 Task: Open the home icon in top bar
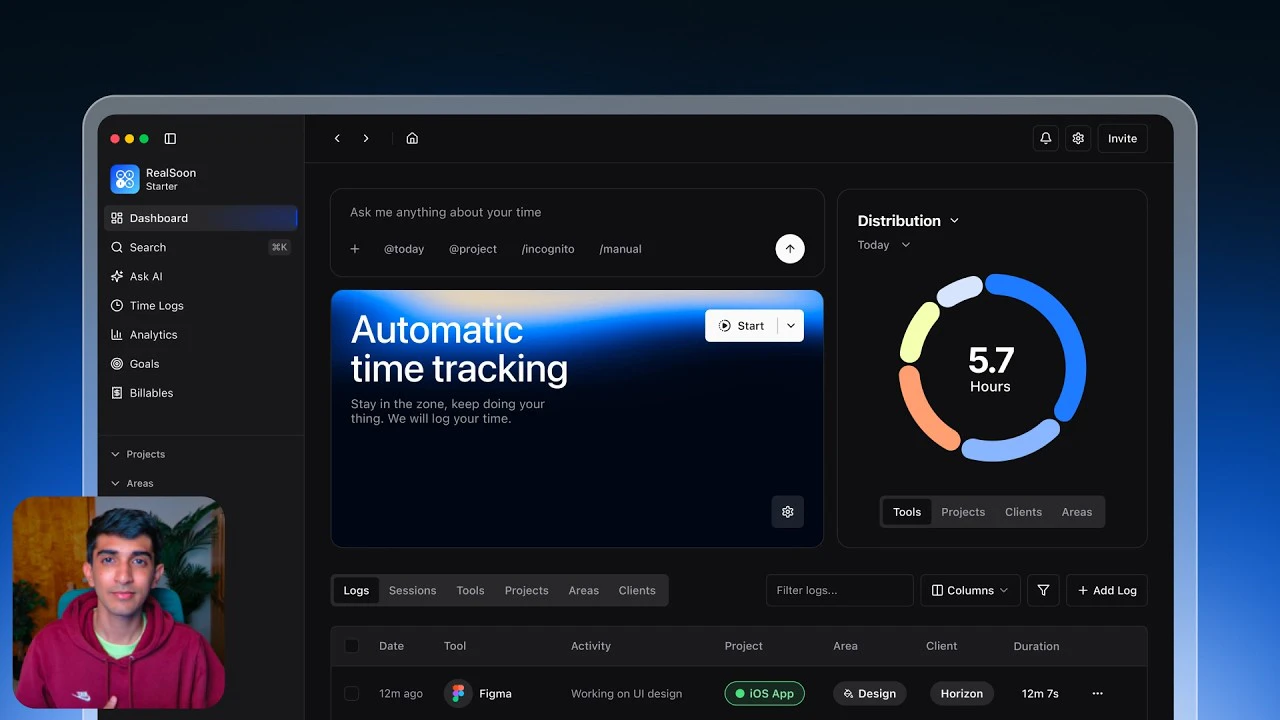[412, 139]
